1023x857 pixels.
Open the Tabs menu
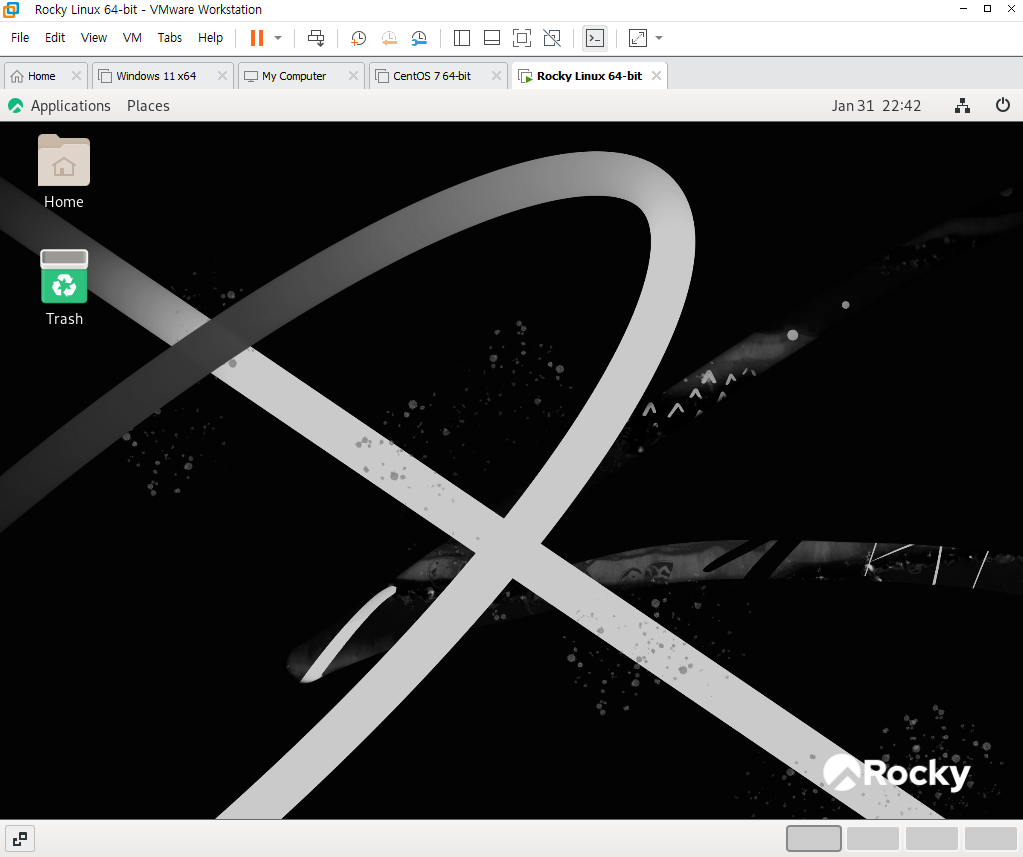(170, 38)
